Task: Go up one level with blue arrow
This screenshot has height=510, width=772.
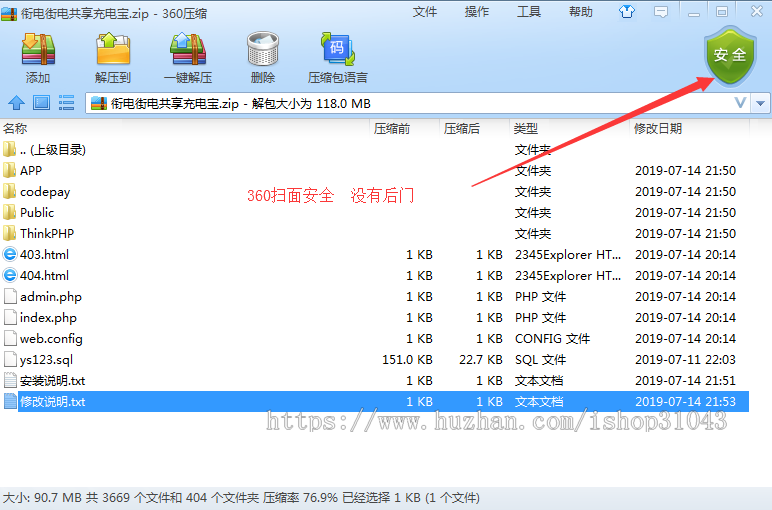Action: point(16,103)
